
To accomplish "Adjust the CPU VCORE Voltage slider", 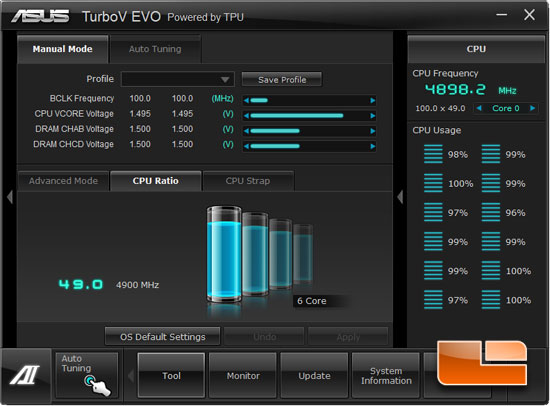I will pos(309,116).
